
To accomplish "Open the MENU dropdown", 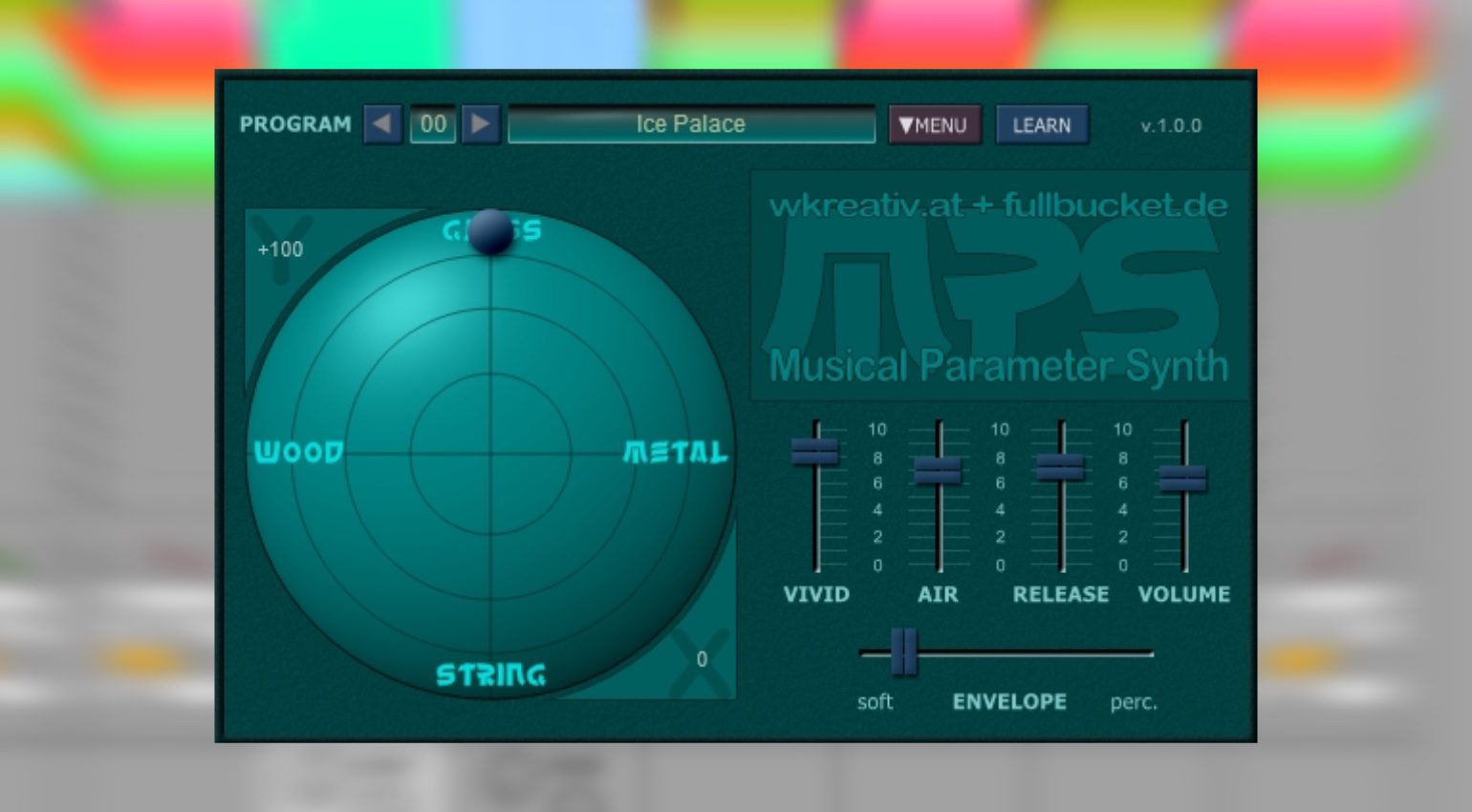I will tap(934, 125).
